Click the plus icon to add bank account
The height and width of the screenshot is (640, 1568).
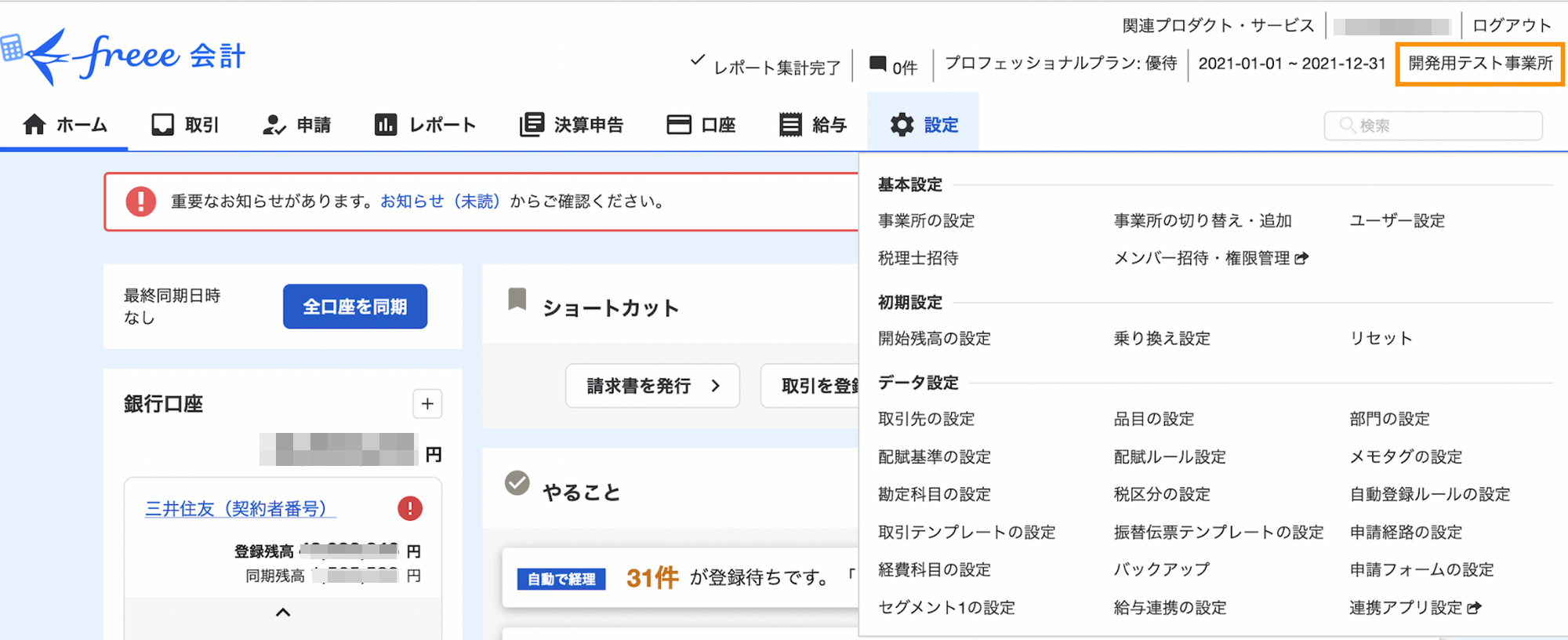[x=427, y=404]
